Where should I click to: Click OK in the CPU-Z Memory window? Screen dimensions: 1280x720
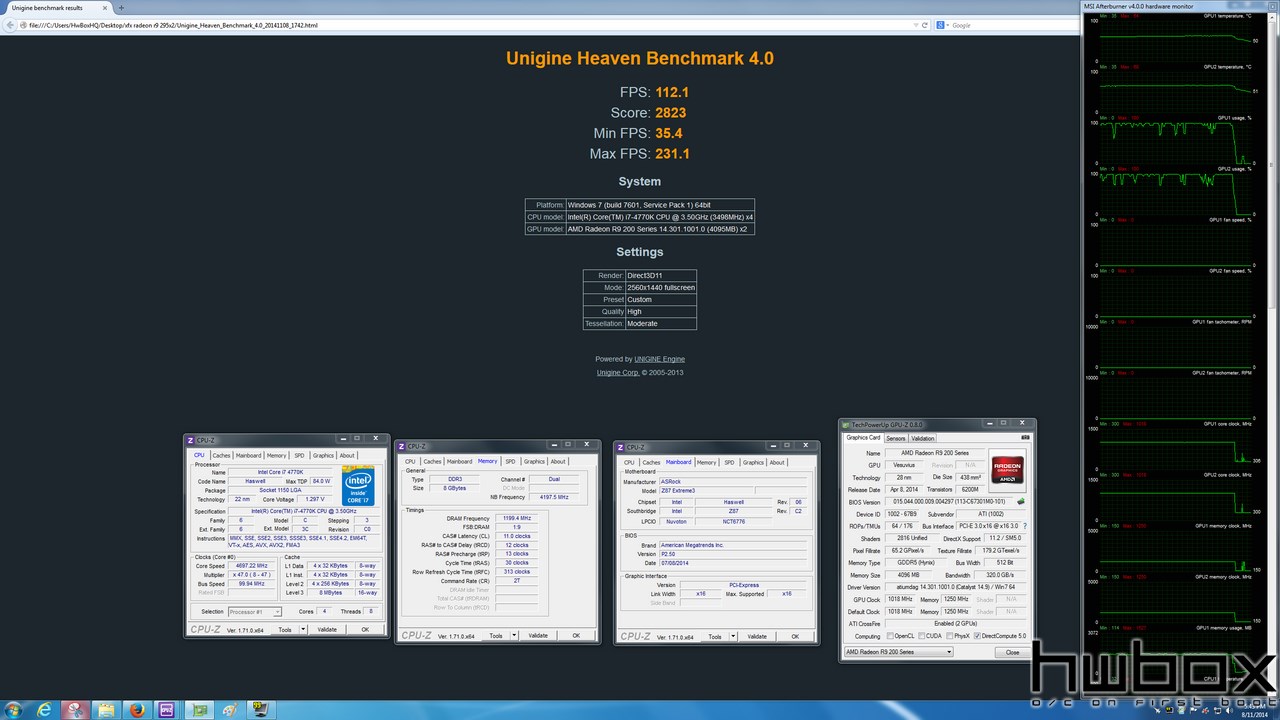pos(576,636)
